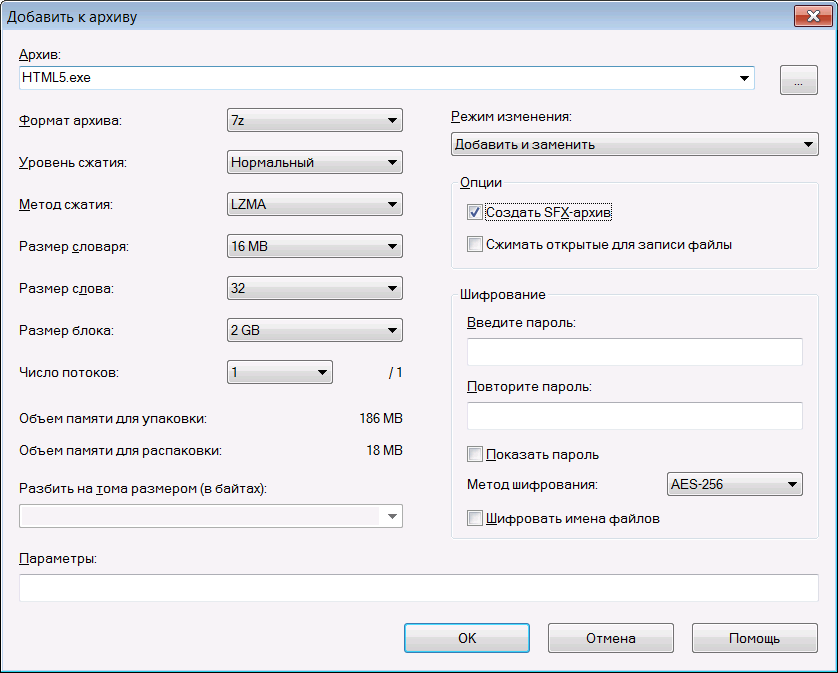Close the Добавить к архиву dialog
This screenshot has height=673, width=838.
point(813,16)
